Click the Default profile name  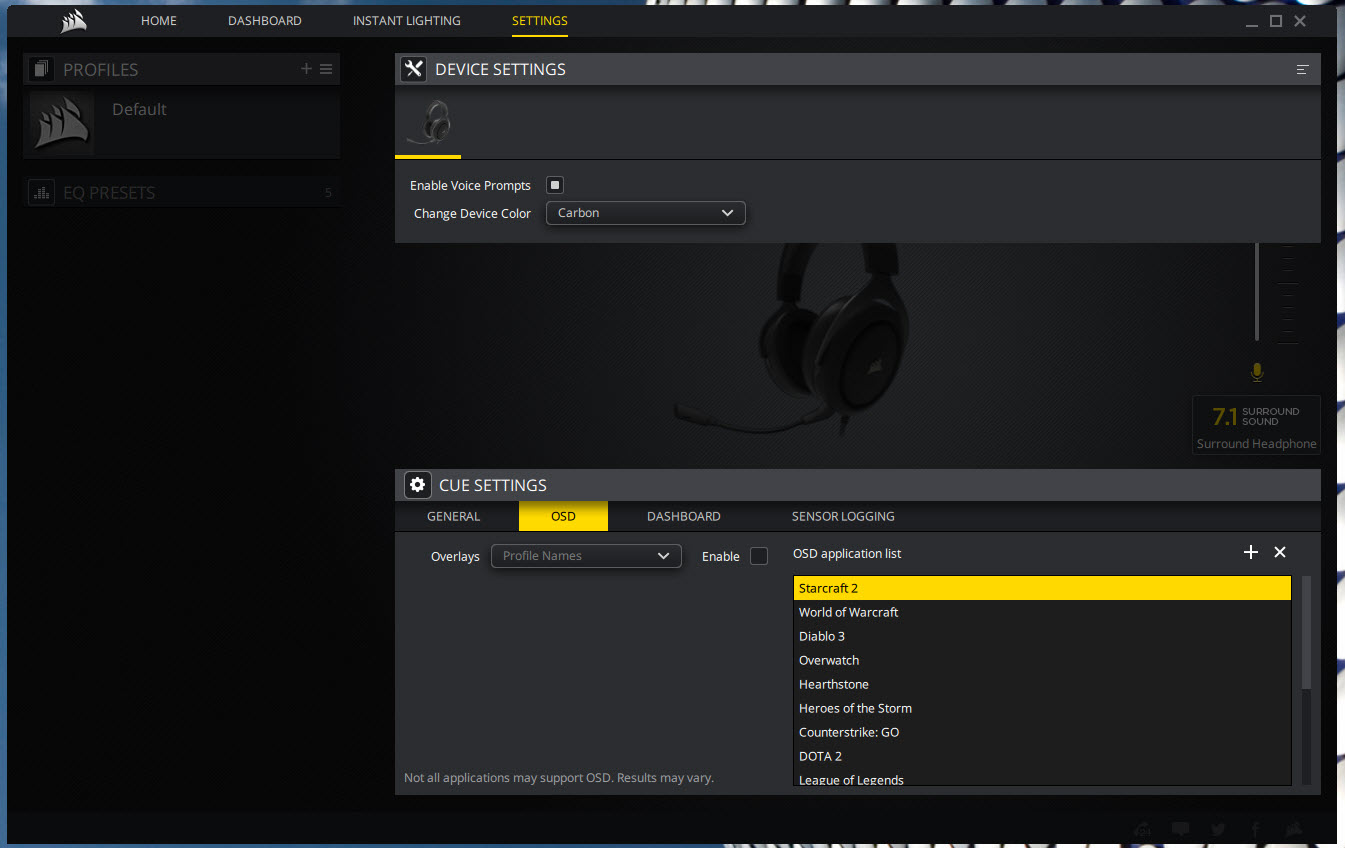139,110
